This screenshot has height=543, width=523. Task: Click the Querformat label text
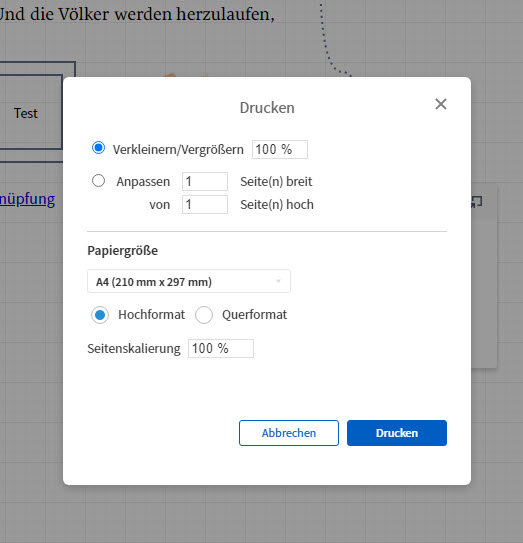coord(255,315)
